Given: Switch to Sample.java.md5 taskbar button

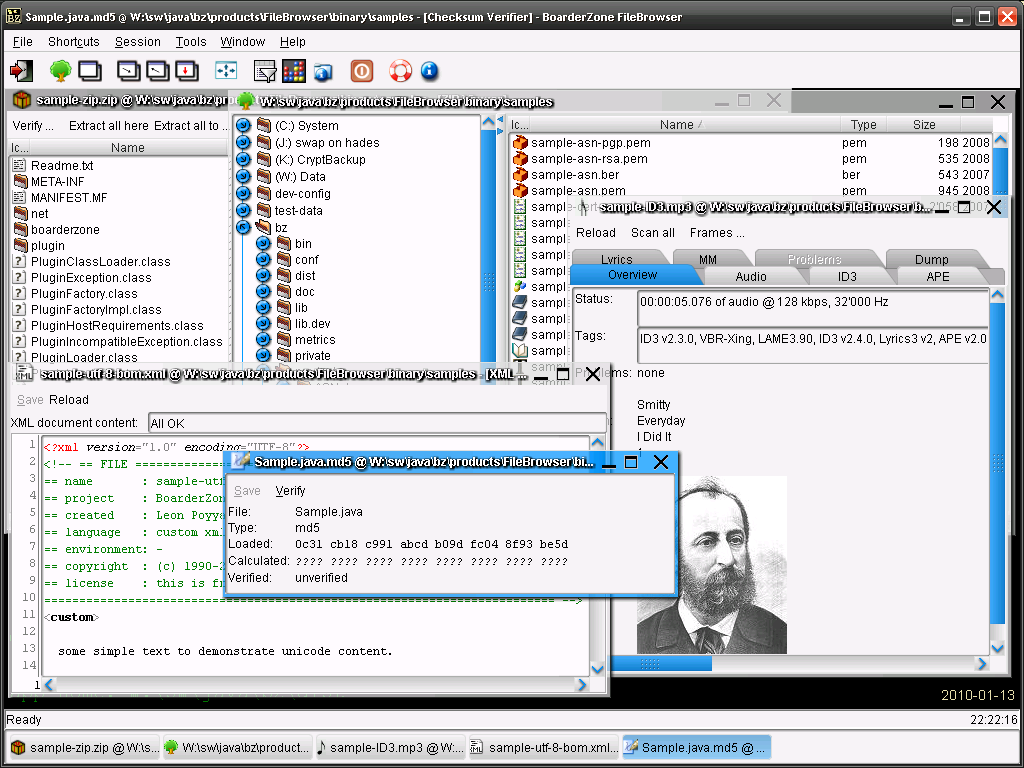Looking at the screenshot, I should pyautogui.click(x=696, y=747).
